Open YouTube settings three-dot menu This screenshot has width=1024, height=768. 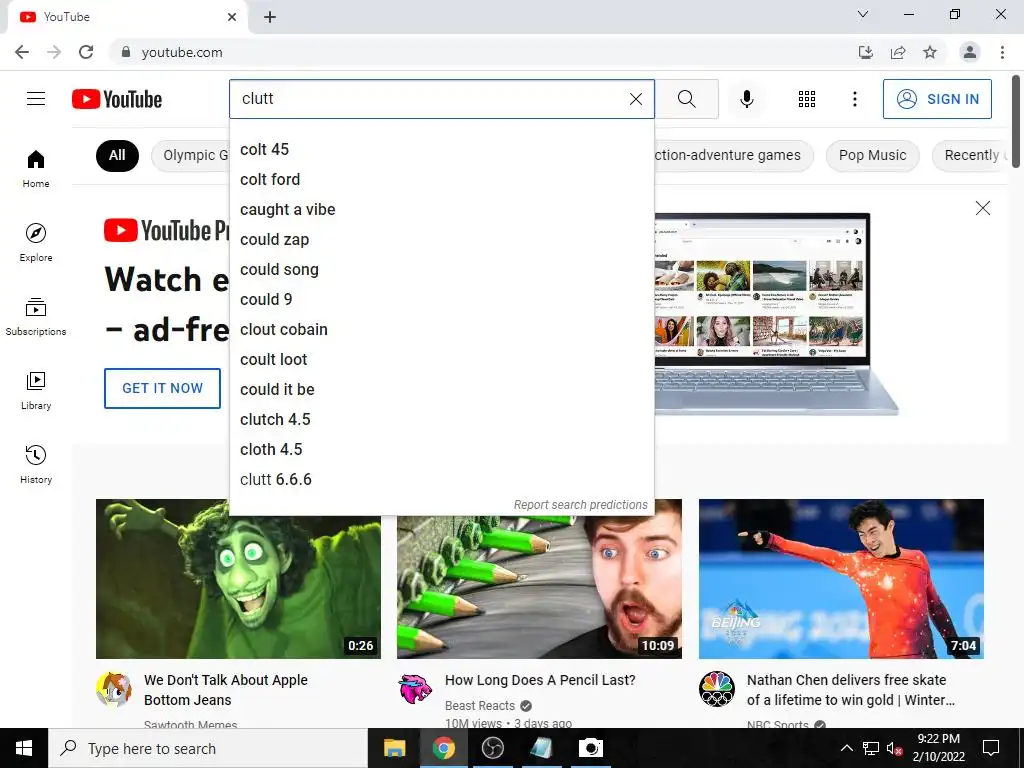854,99
